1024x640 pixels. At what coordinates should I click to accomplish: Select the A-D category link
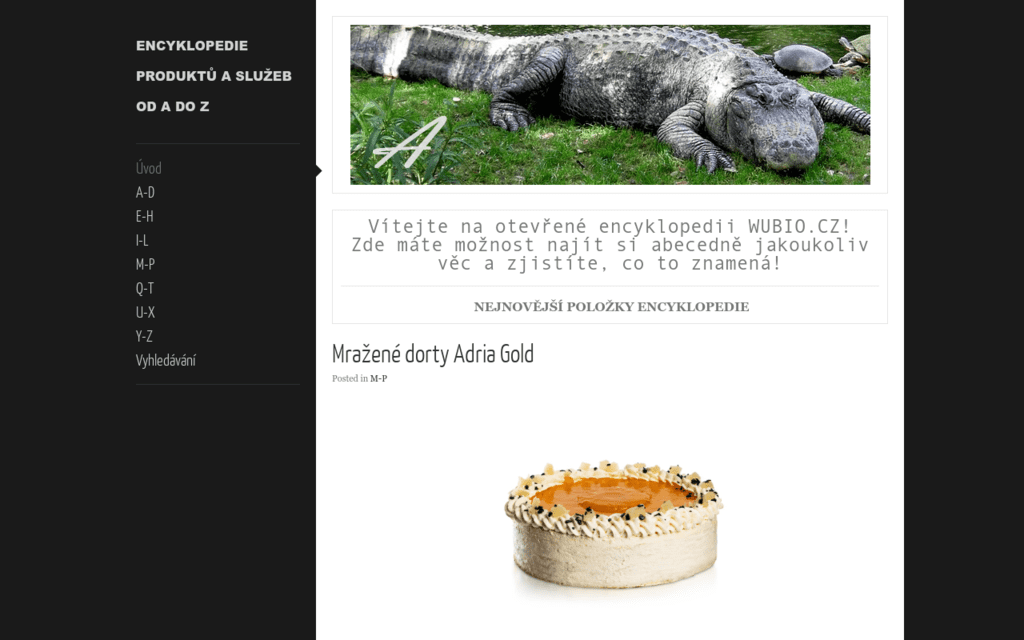click(145, 193)
